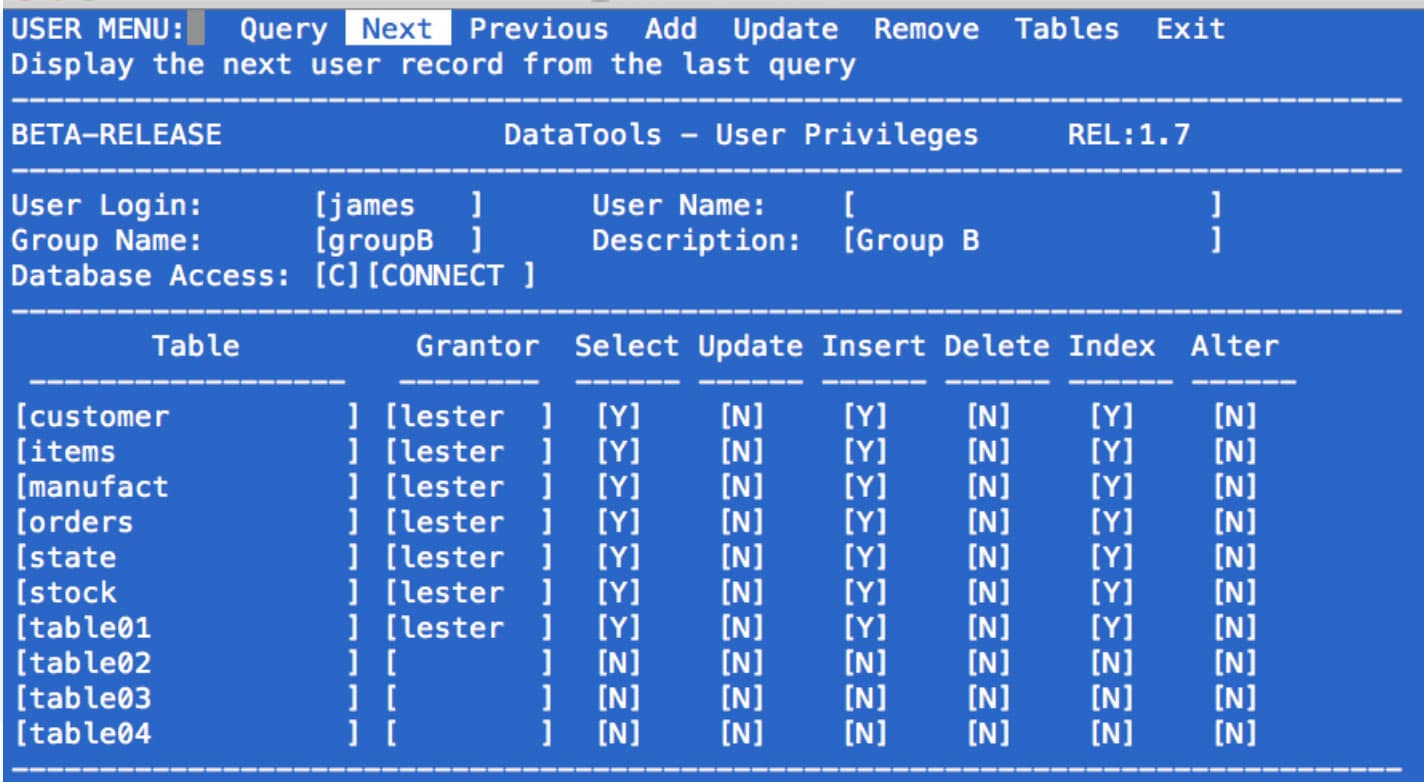Click the empty Grantor field for table03
Viewport: 1424px width, 782px height.
(468, 698)
